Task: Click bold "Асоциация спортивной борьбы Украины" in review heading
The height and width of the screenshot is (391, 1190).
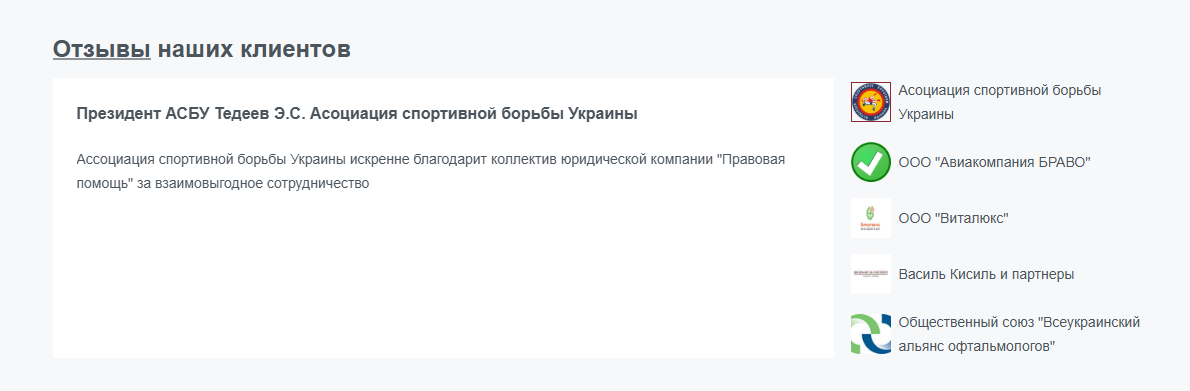Action: click(474, 114)
